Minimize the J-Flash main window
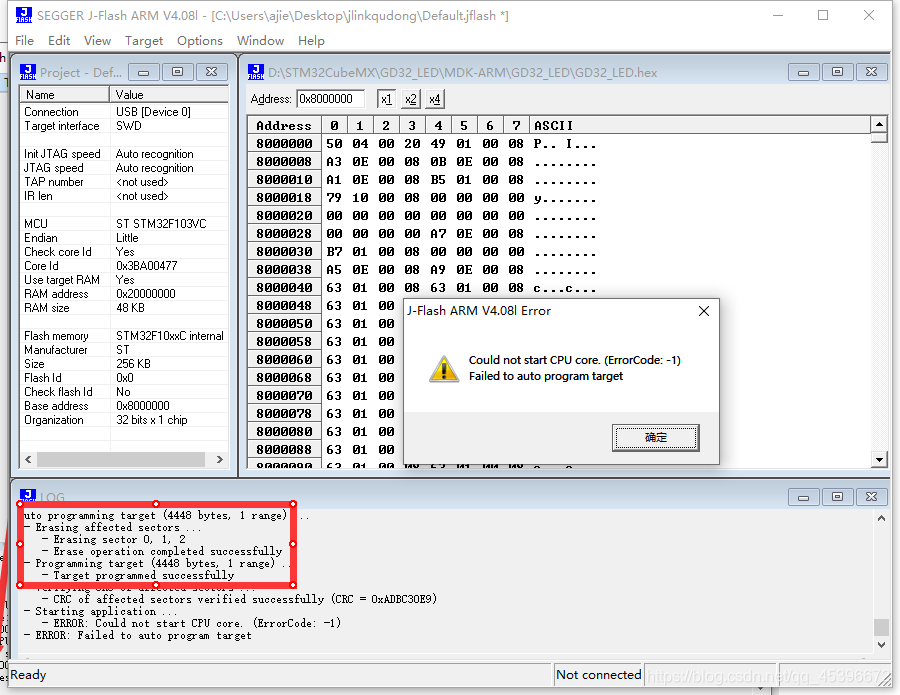Screen dimensions: 900x695 coord(778,15)
